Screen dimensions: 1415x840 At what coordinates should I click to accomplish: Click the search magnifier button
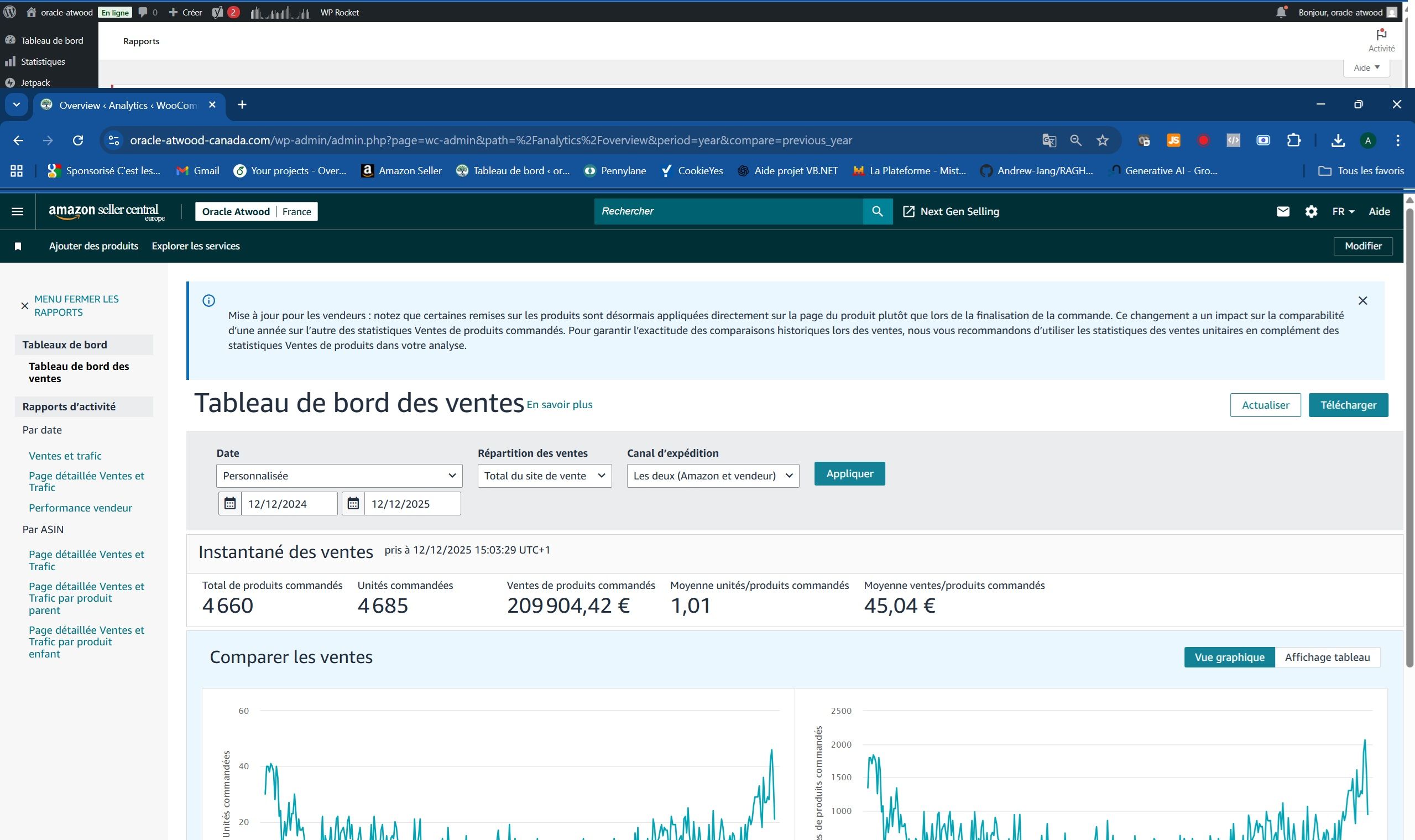878,211
